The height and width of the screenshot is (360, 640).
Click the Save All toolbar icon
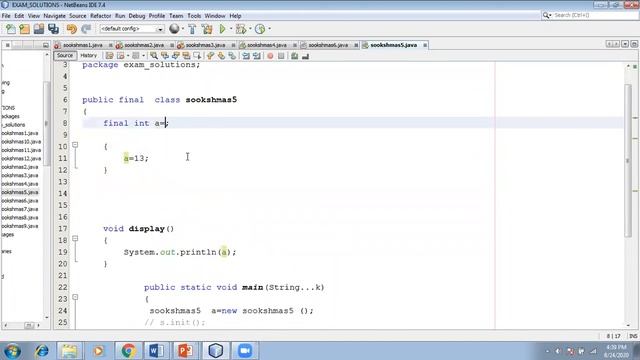click(x=53, y=29)
